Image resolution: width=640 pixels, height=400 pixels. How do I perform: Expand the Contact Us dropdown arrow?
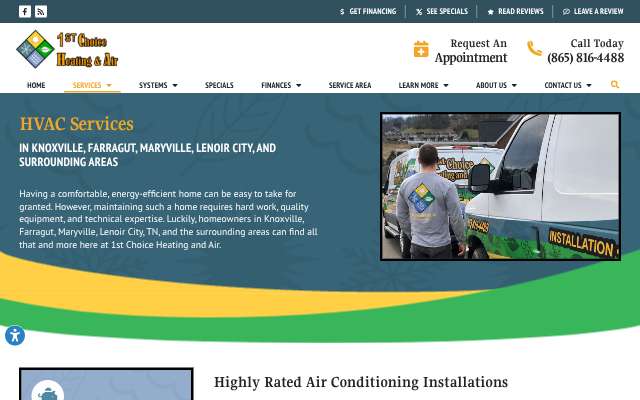click(589, 85)
